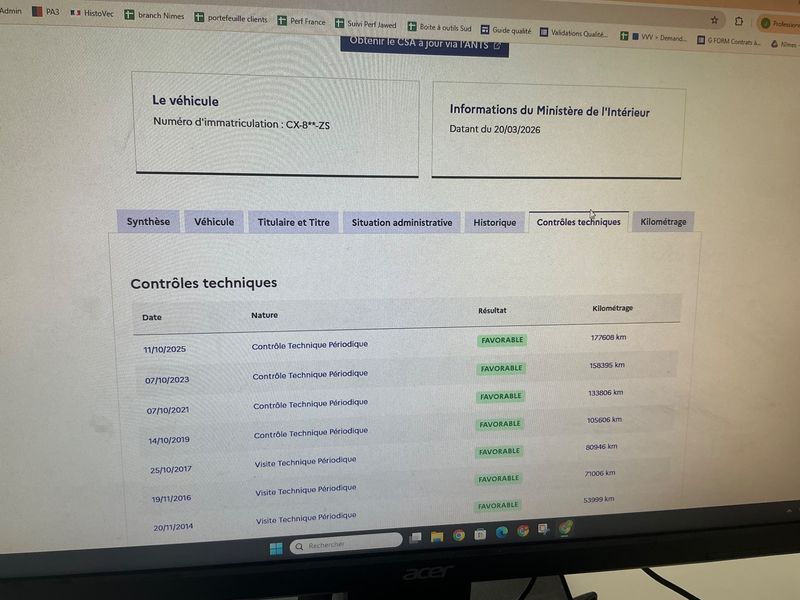The image size is (800, 600).
Task: Open the Validations Qualité bookmark
Action: coord(574,33)
